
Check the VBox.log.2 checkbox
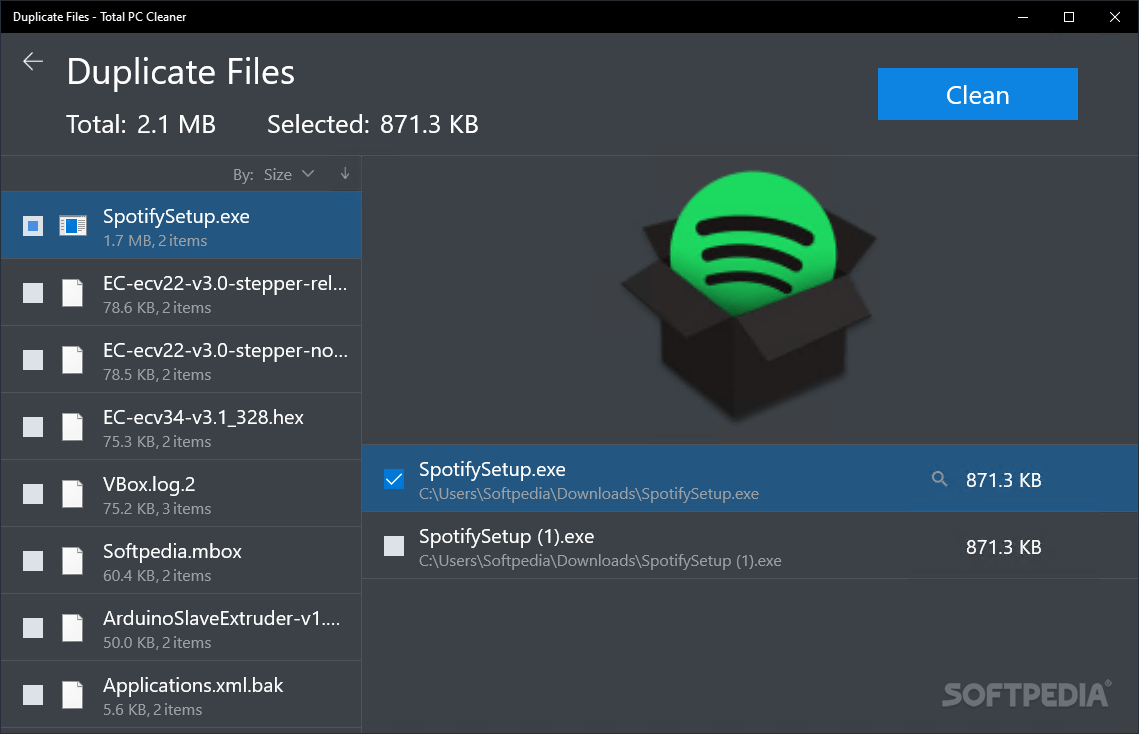coord(33,493)
